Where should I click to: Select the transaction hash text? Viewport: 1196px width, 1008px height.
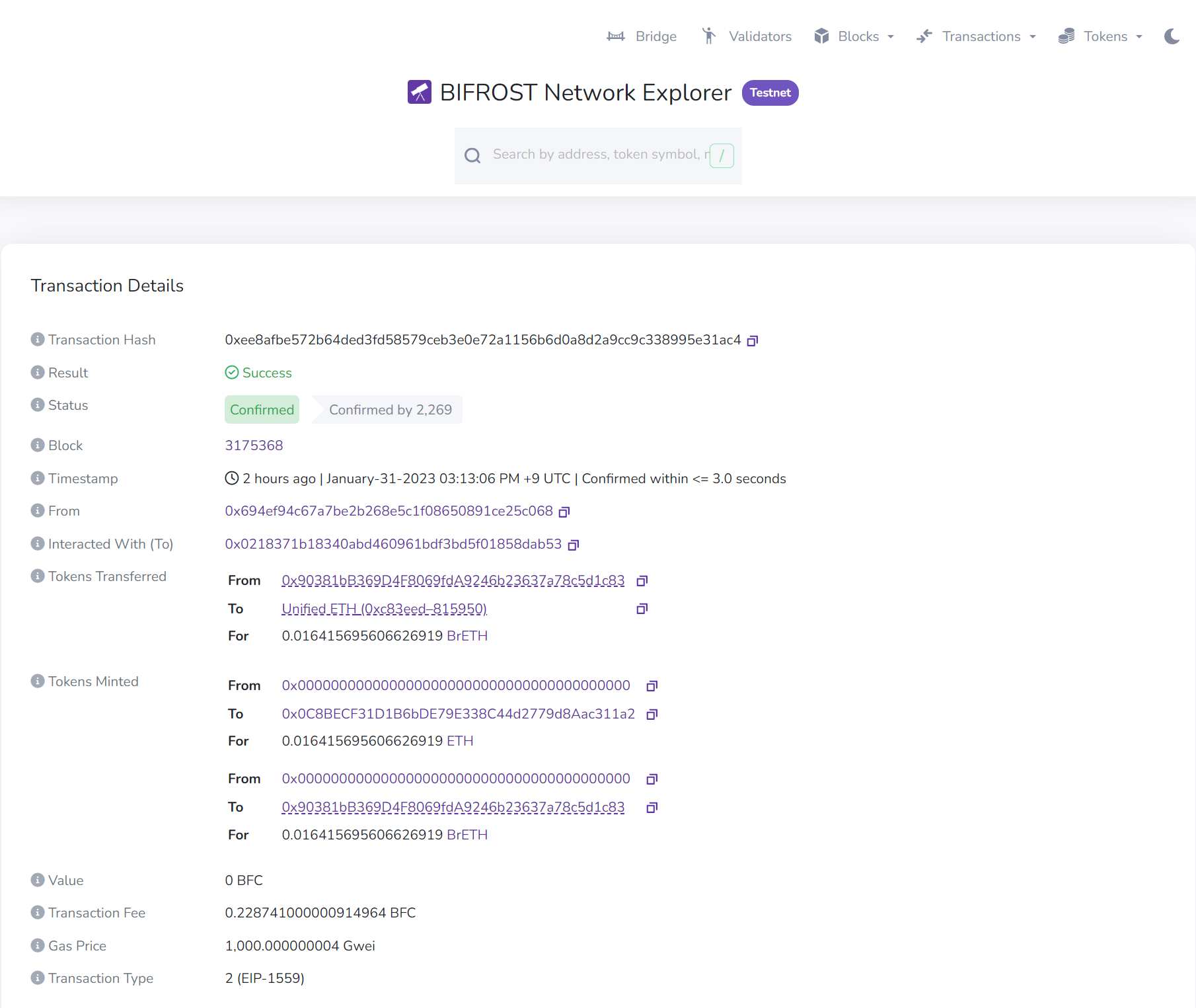(x=483, y=340)
